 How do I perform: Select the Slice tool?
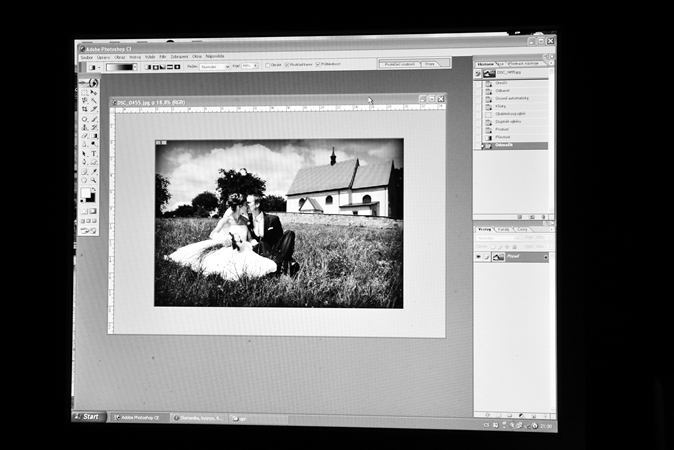pyautogui.click(x=94, y=109)
